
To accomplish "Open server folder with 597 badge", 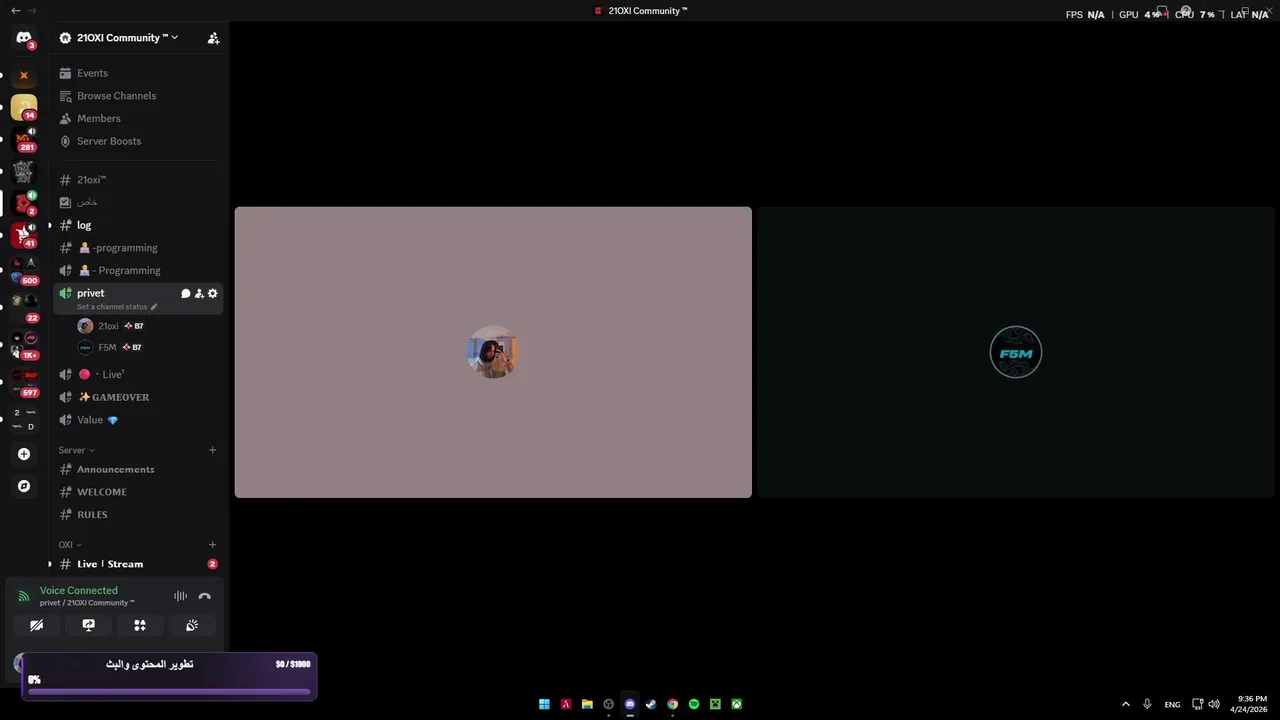I will 24,382.
